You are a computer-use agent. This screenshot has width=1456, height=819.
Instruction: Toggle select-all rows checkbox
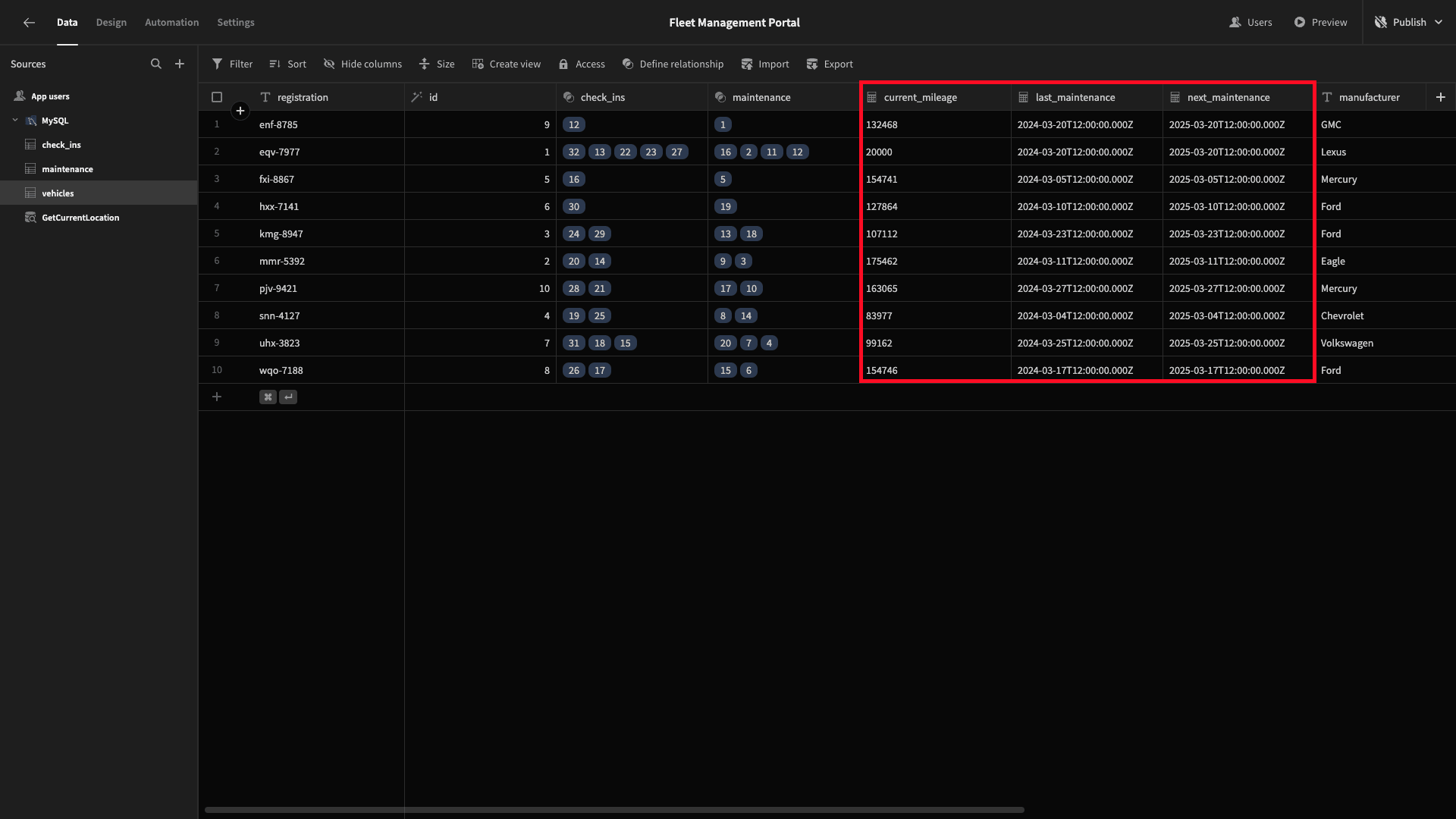tap(217, 97)
